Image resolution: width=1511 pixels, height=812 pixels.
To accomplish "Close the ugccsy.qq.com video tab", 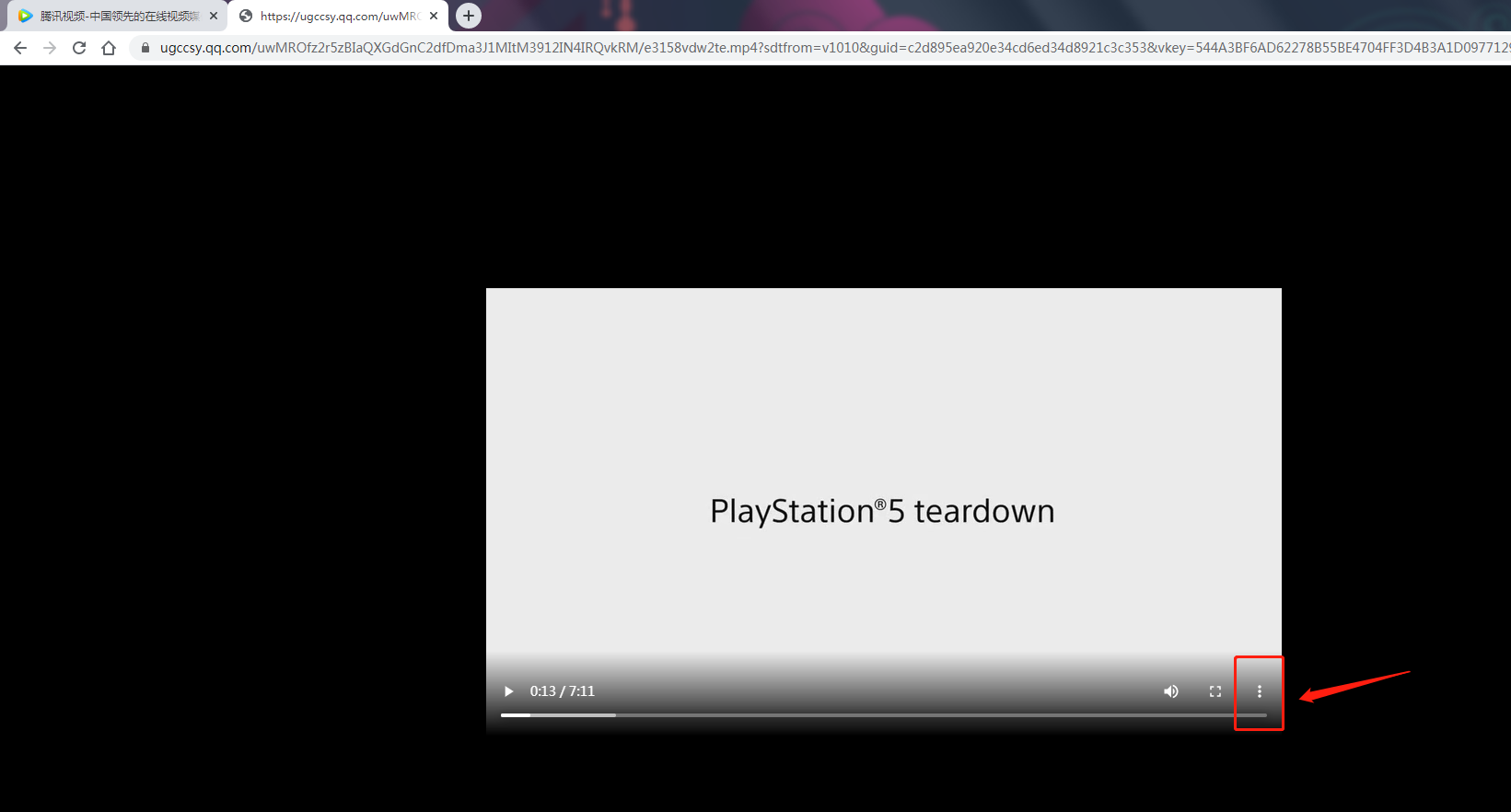I will tap(434, 16).
